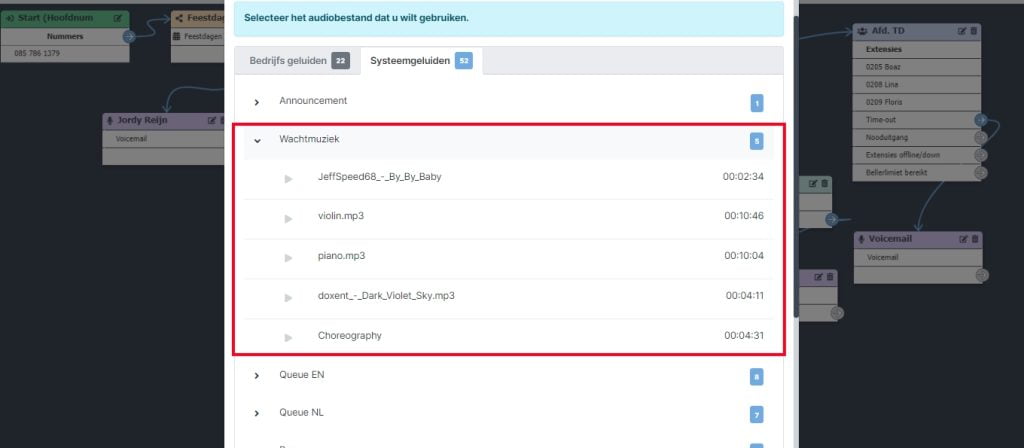
Task: Edit the Afd. TD node
Action: [962, 31]
